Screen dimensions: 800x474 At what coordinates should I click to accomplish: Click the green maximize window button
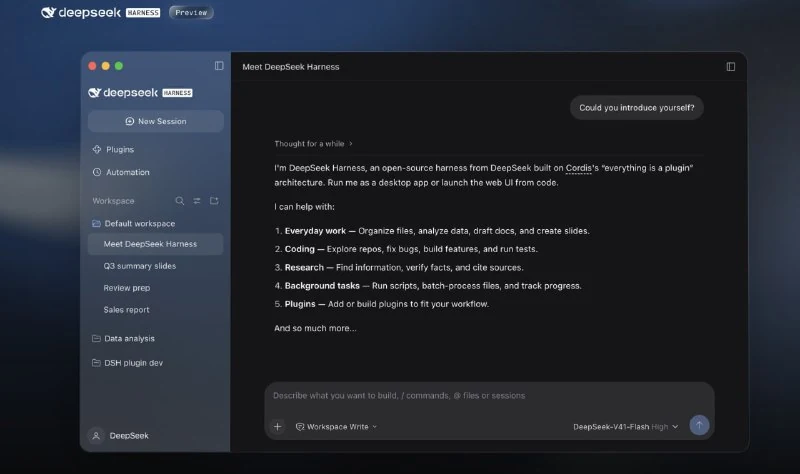click(x=119, y=66)
